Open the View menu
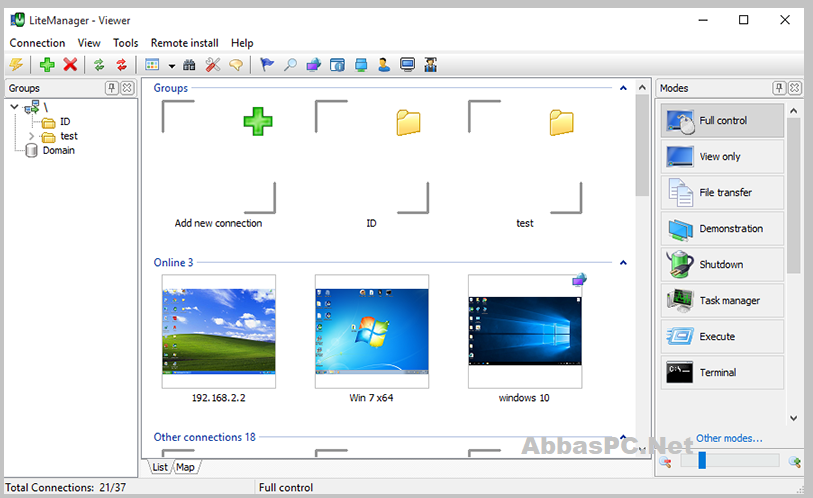Viewport: 813px width, 498px height. [x=89, y=43]
